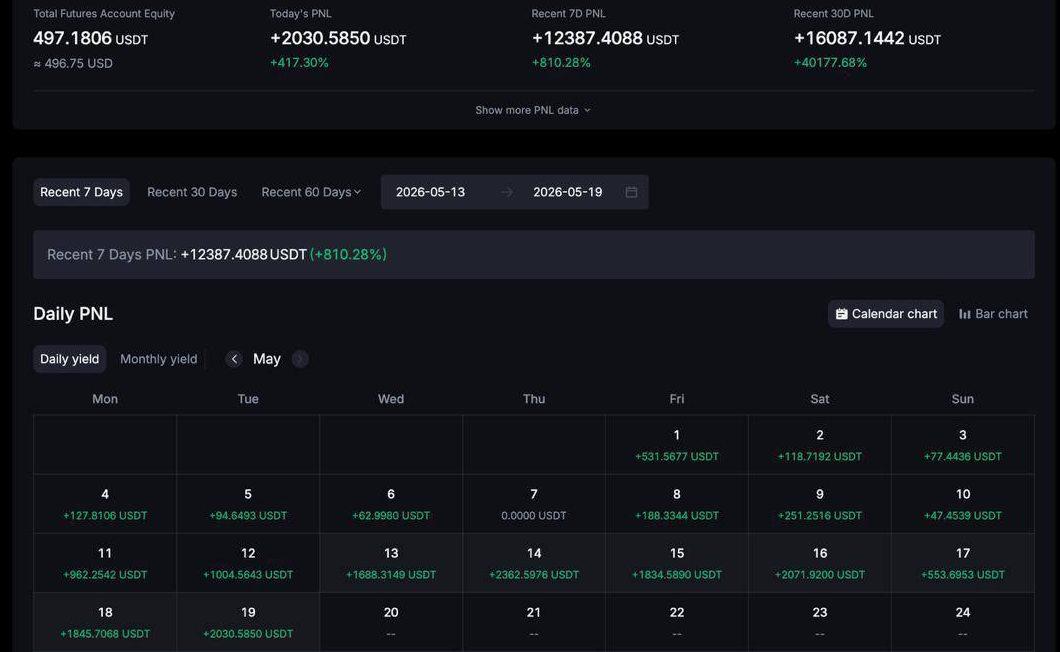The height and width of the screenshot is (652, 1060).
Task: Select May 10 cell +47.4539 USDT
Action: (963, 504)
